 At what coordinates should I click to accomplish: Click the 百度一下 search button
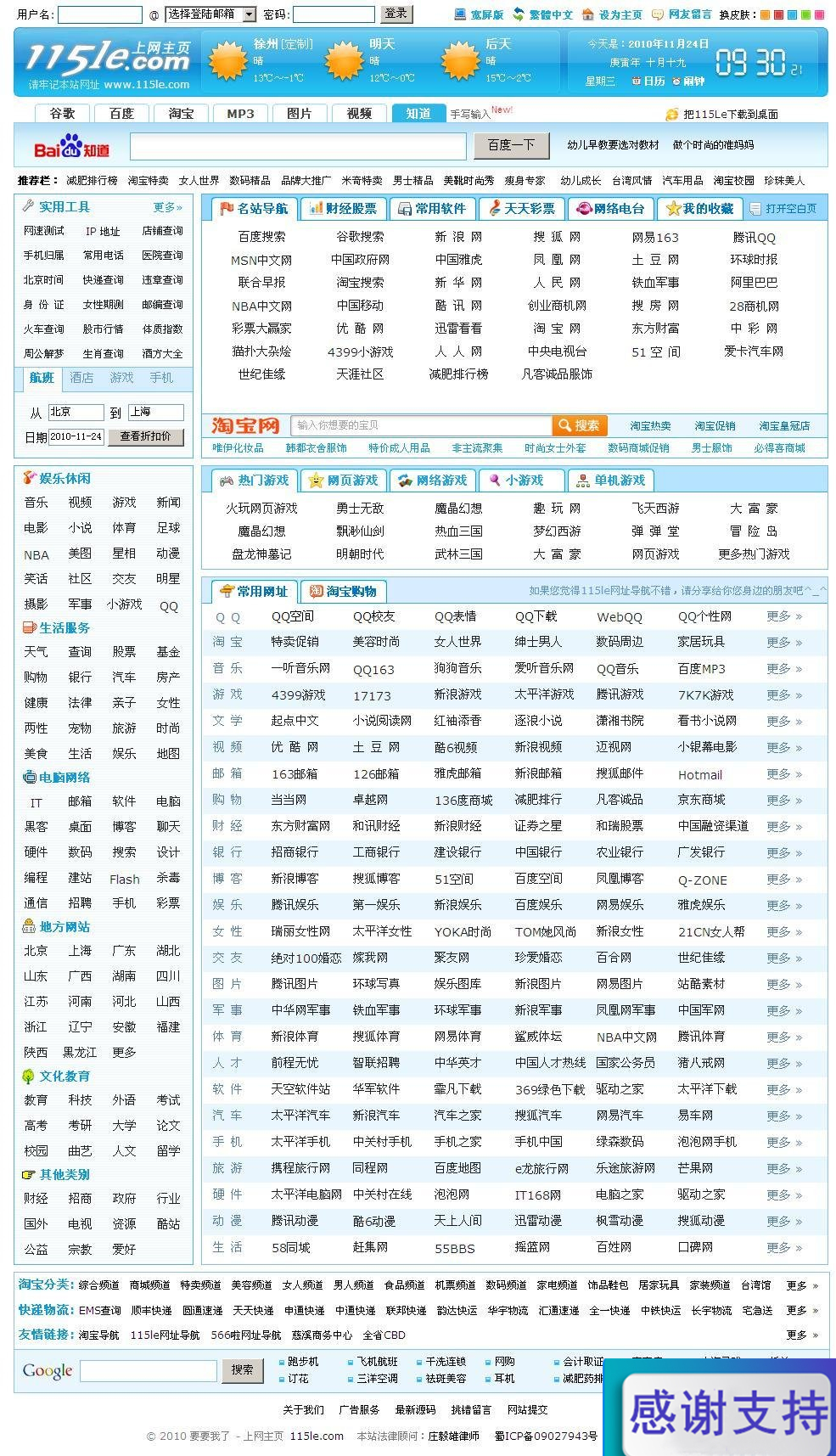pos(511,145)
